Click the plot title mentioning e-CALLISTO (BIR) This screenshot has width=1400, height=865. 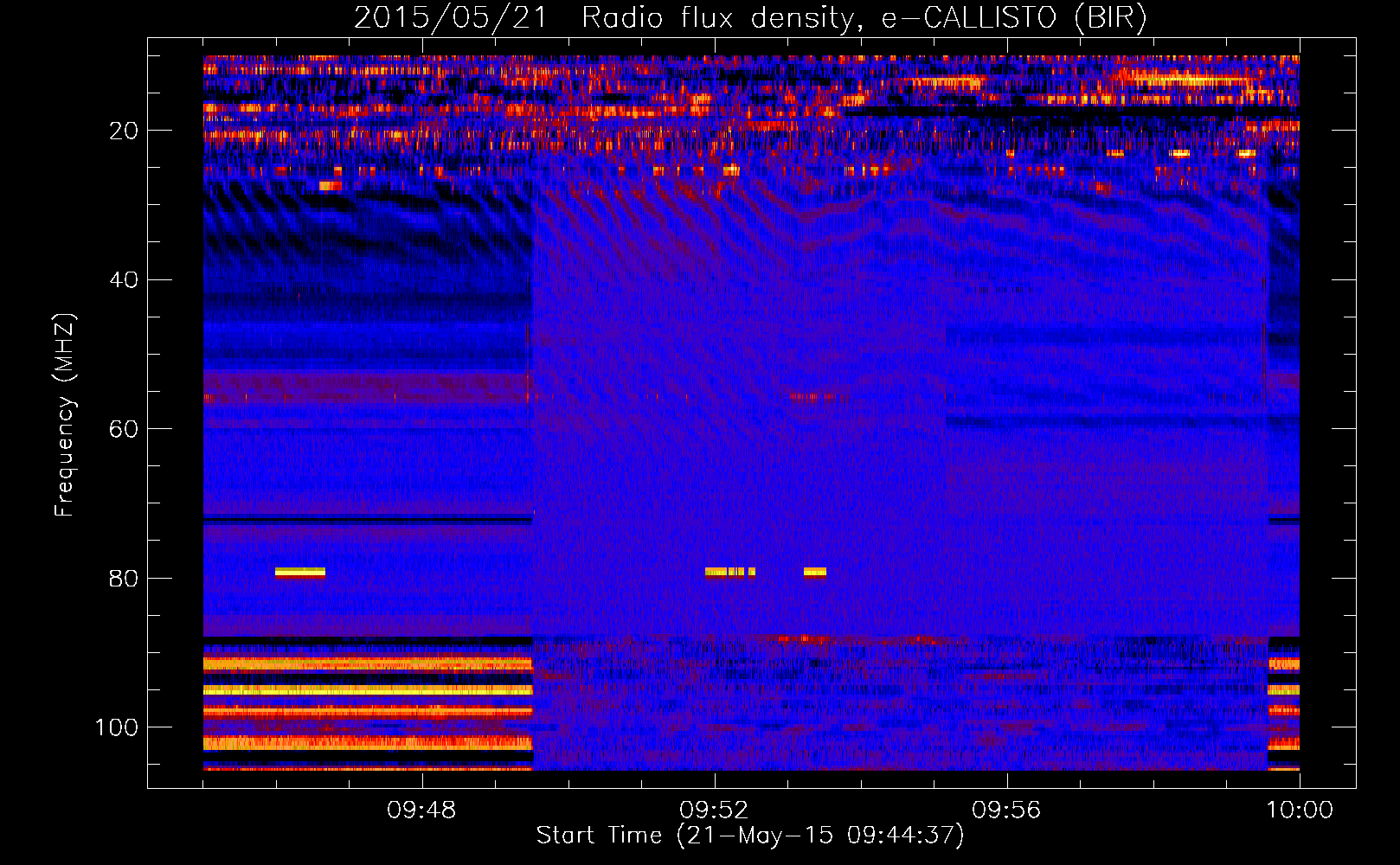(750, 17)
